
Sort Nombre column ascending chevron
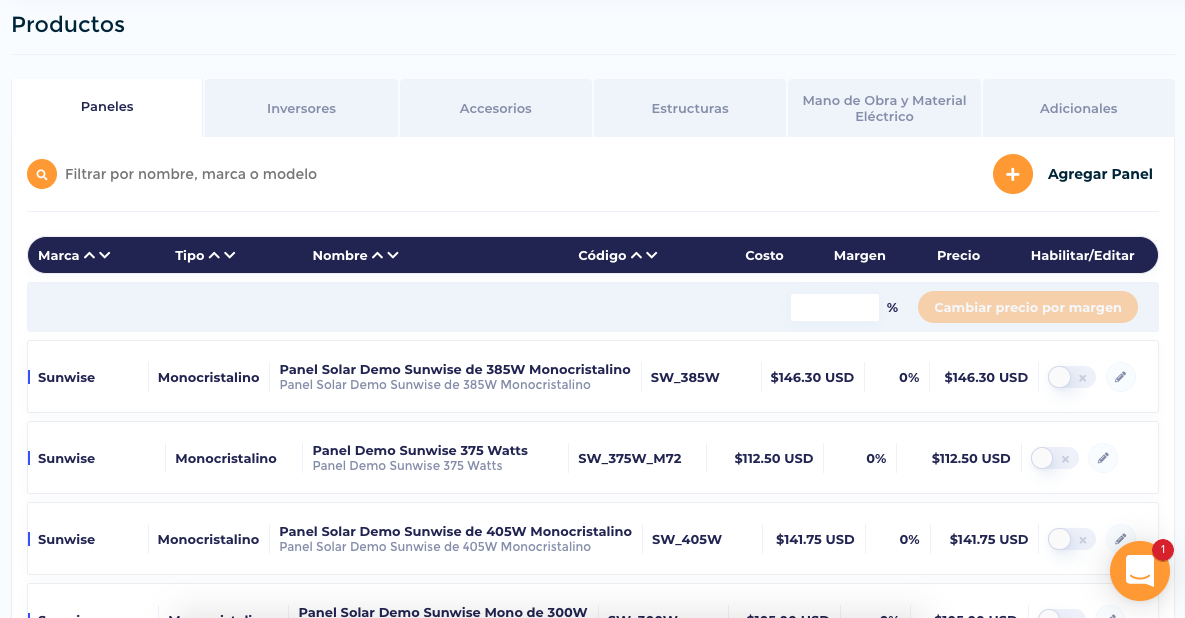[x=377, y=255]
